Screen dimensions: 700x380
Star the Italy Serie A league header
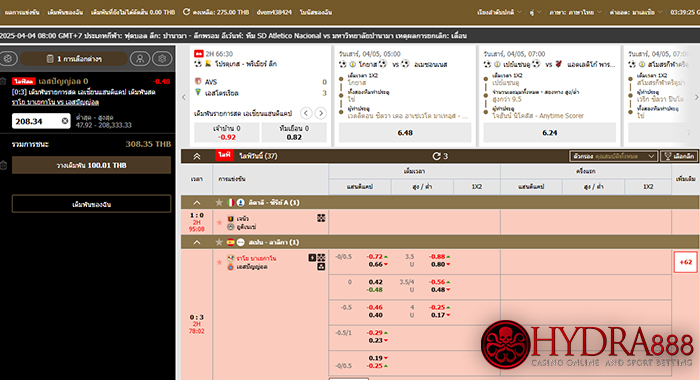pyautogui.click(x=219, y=202)
